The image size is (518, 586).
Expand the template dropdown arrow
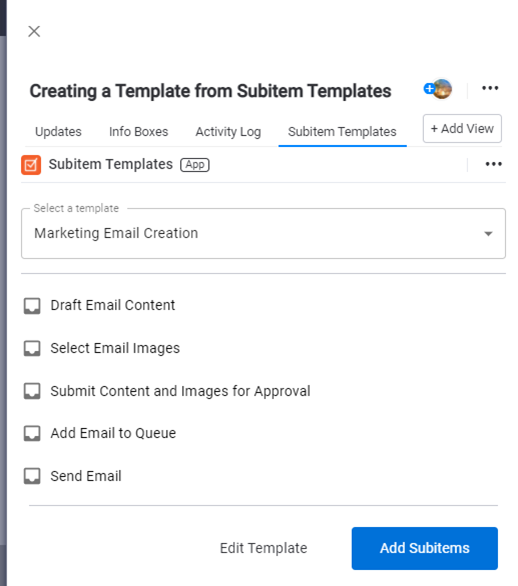(488, 234)
